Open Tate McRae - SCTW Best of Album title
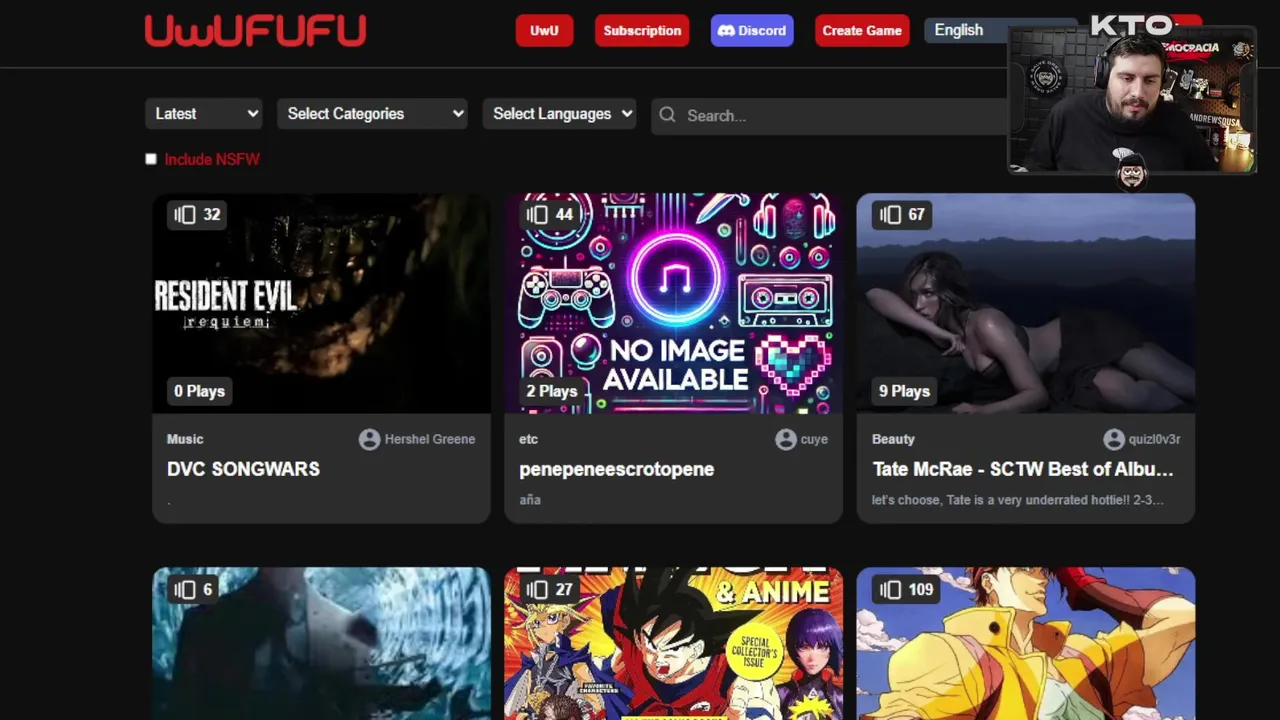 [x=1023, y=469]
